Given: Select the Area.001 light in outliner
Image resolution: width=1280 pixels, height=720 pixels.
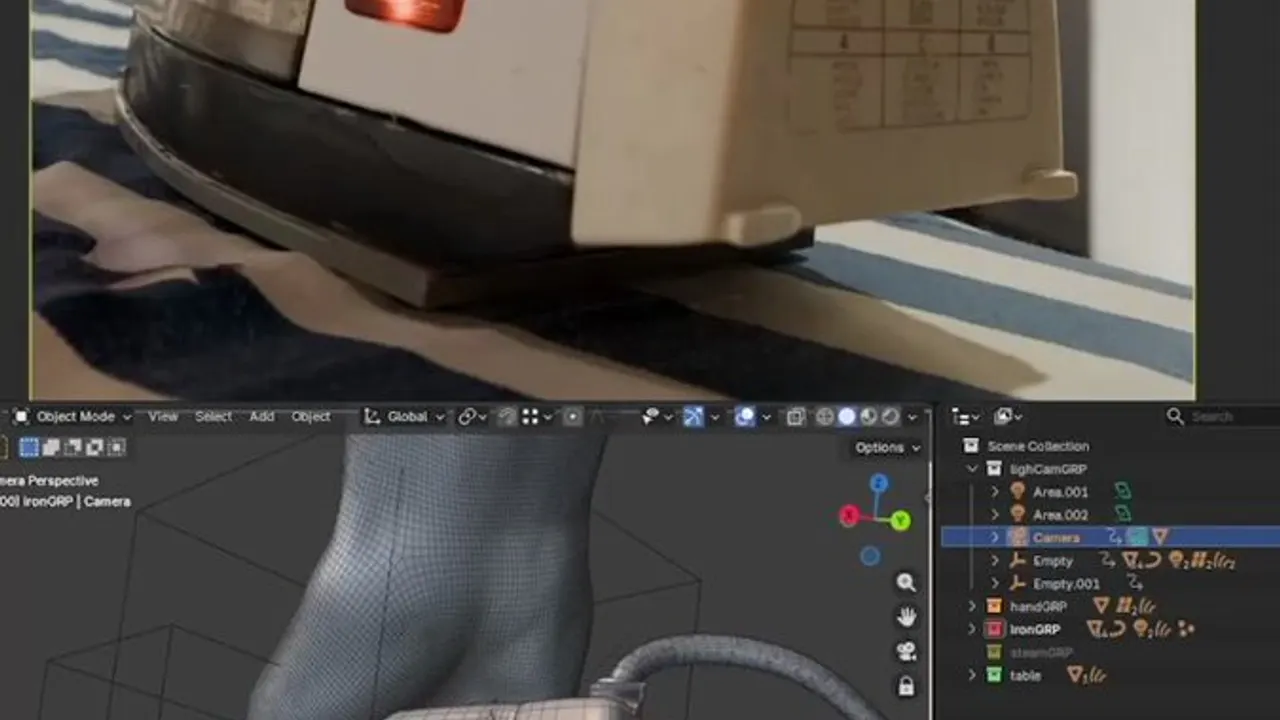Looking at the screenshot, I should [x=1060, y=492].
